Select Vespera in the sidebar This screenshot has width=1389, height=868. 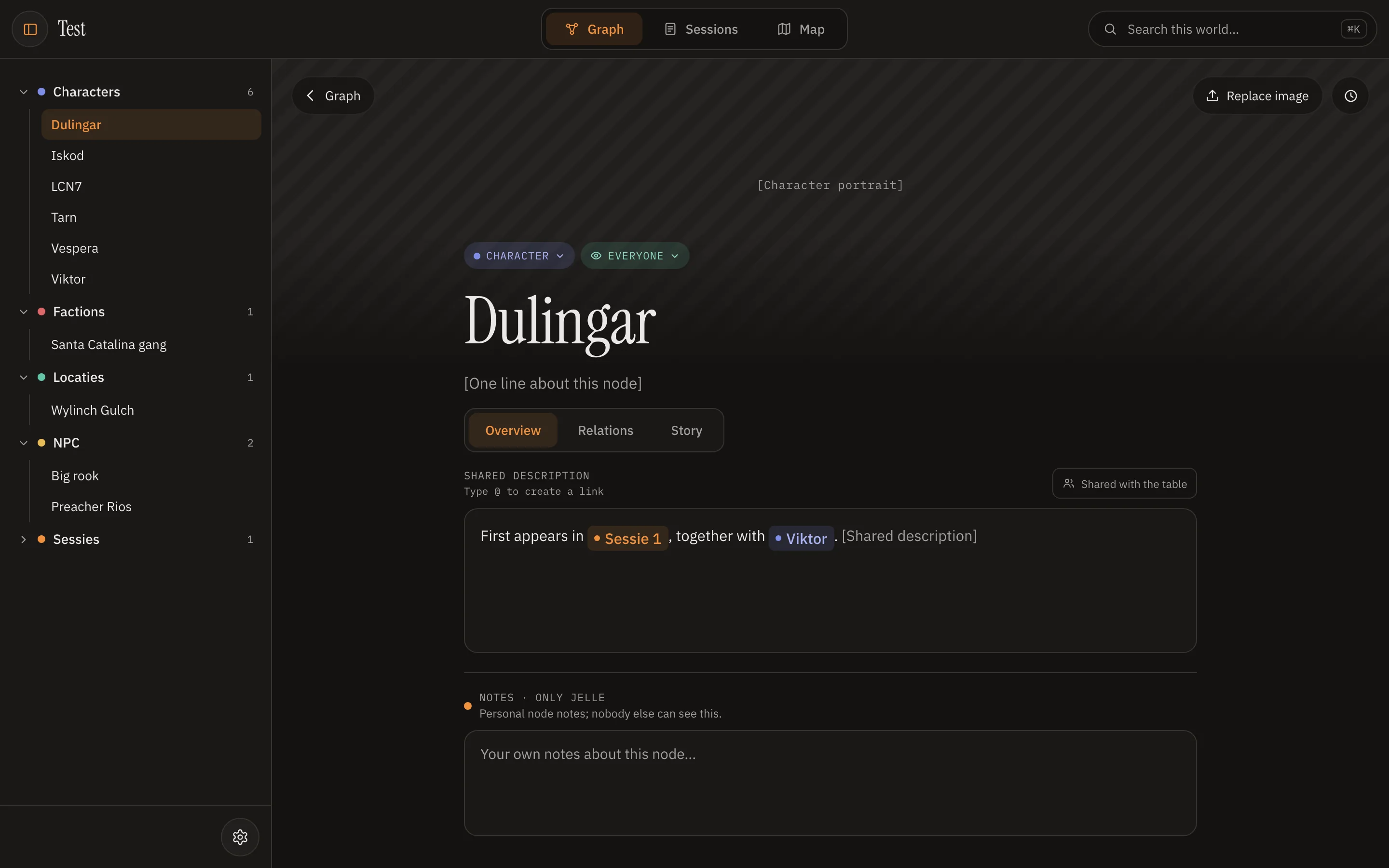click(x=151, y=248)
